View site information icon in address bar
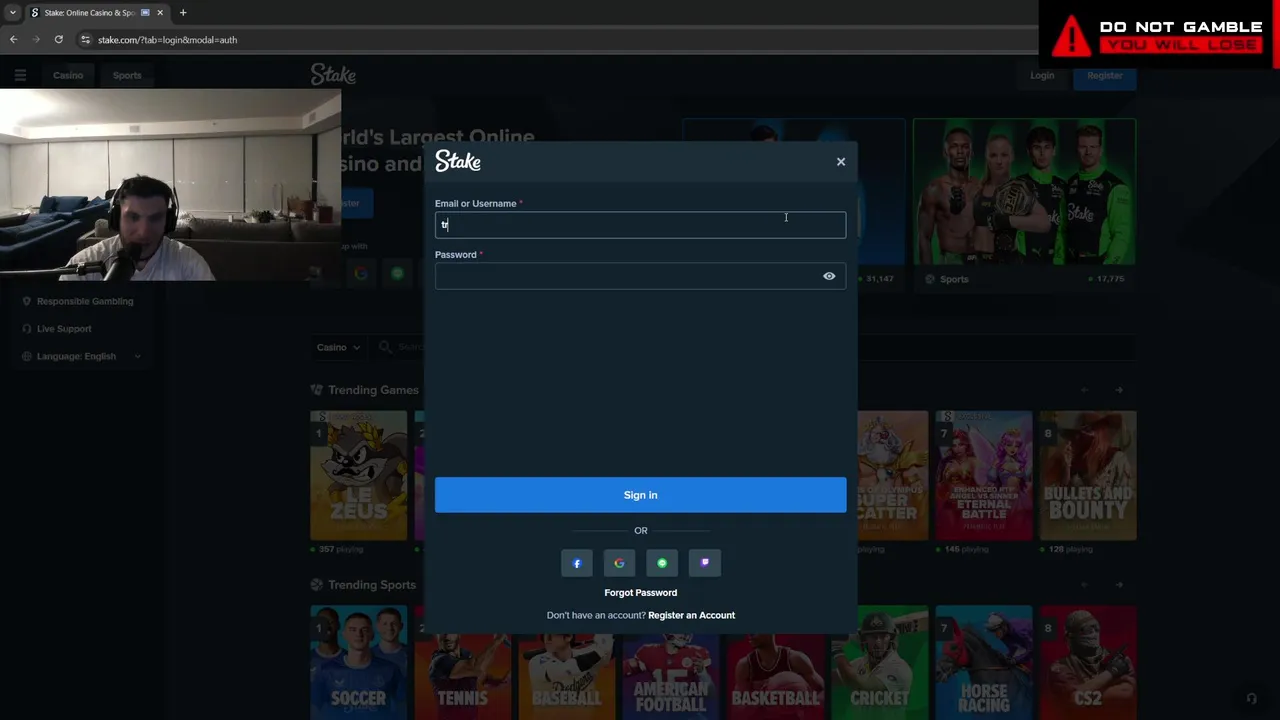Viewport: 1280px width, 720px height. pyautogui.click(x=85, y=40)
